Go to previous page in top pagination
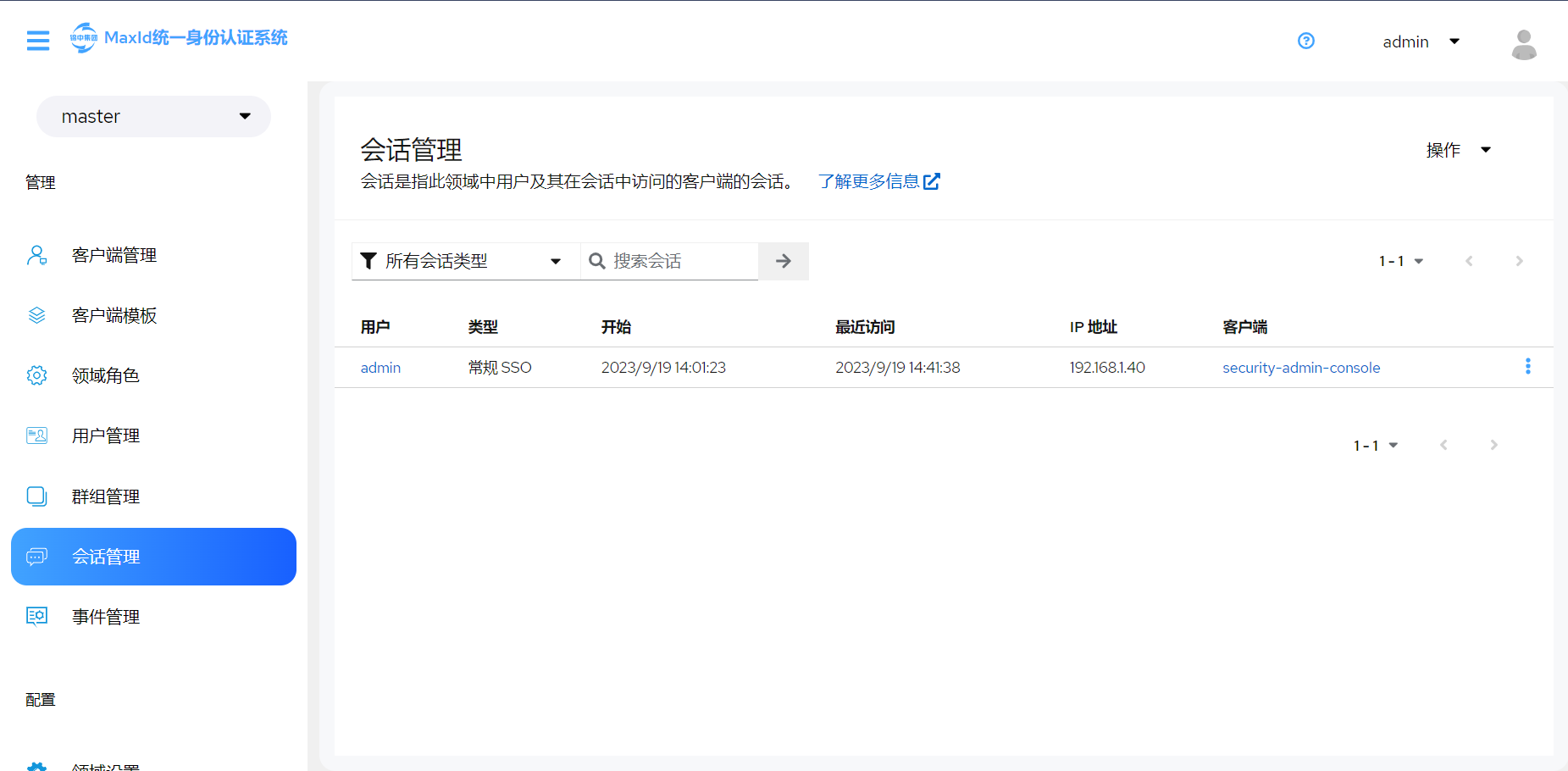Screen dimensions: 1568x771 (1469, 261)
